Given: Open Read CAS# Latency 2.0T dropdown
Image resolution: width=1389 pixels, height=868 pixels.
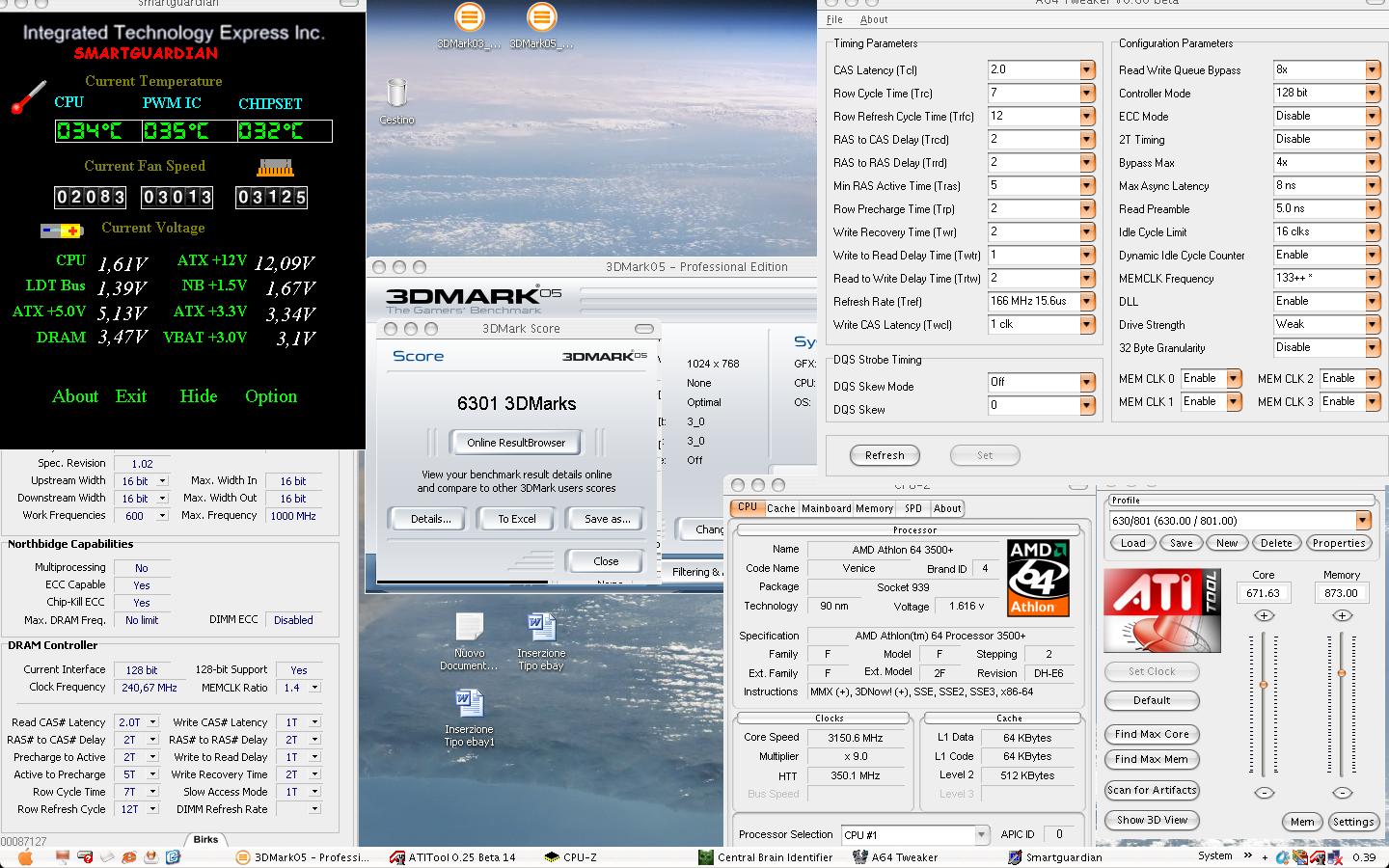Looking at the screenshot, I should coord(152,722).
